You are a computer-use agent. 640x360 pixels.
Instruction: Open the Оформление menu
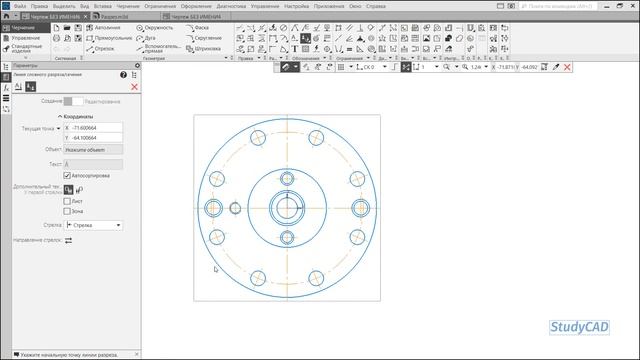click(x=196, y=6)
